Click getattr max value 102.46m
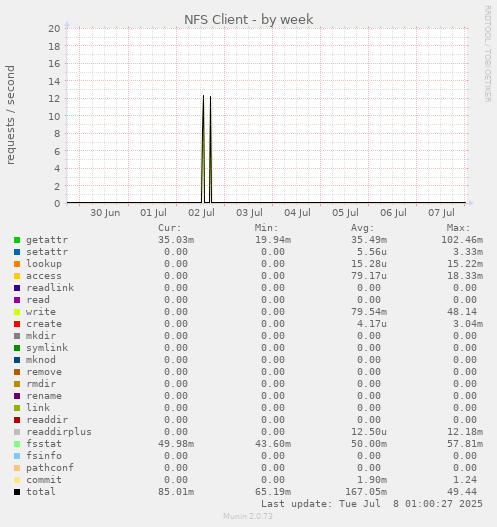Screen dimensions: 497x527 tap(462, 240)
